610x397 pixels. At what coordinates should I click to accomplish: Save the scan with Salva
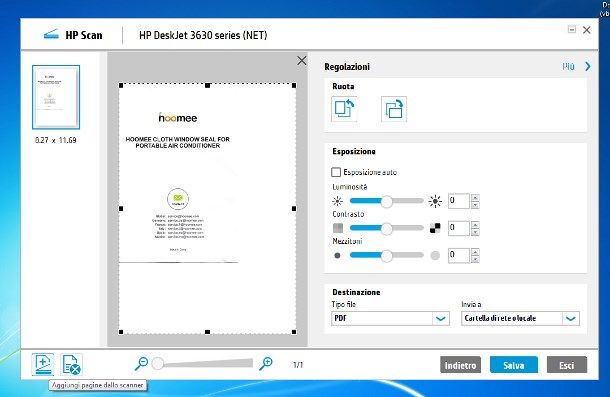514,365
